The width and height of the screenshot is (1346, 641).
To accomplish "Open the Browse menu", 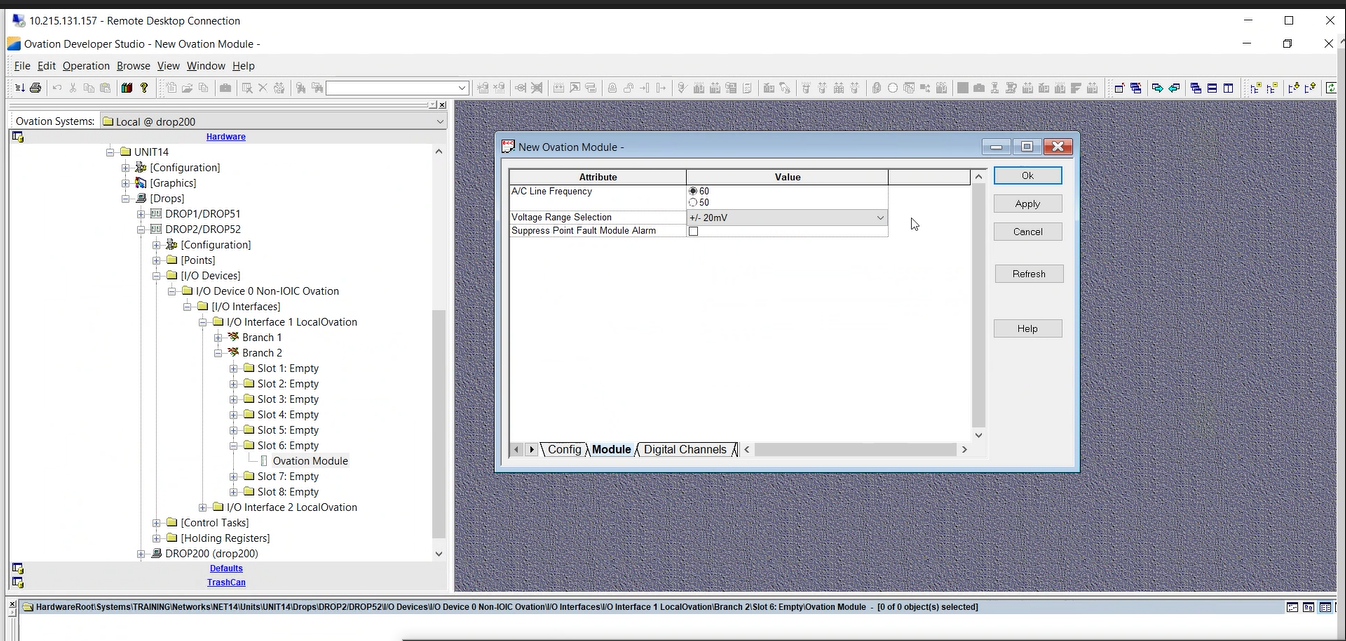I will pos(133,66).
